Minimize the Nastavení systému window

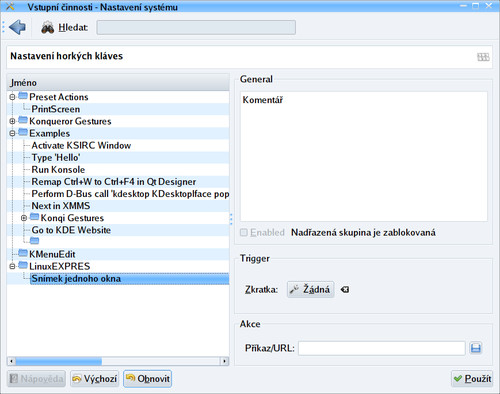(464, 6)
